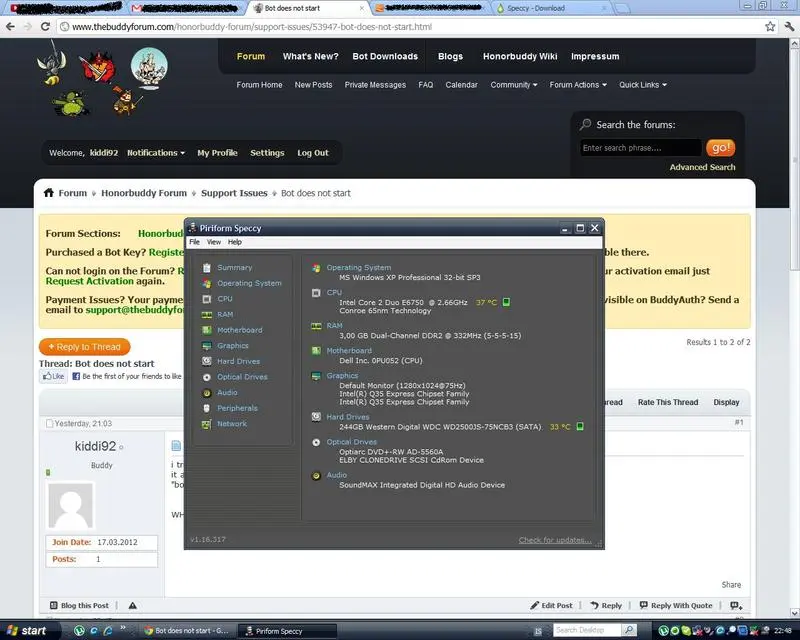This screenshot has height=640, width=800.
Task: Click the search magnifier icon in taskbar desktop search
Action: click(x=629, y=630)
